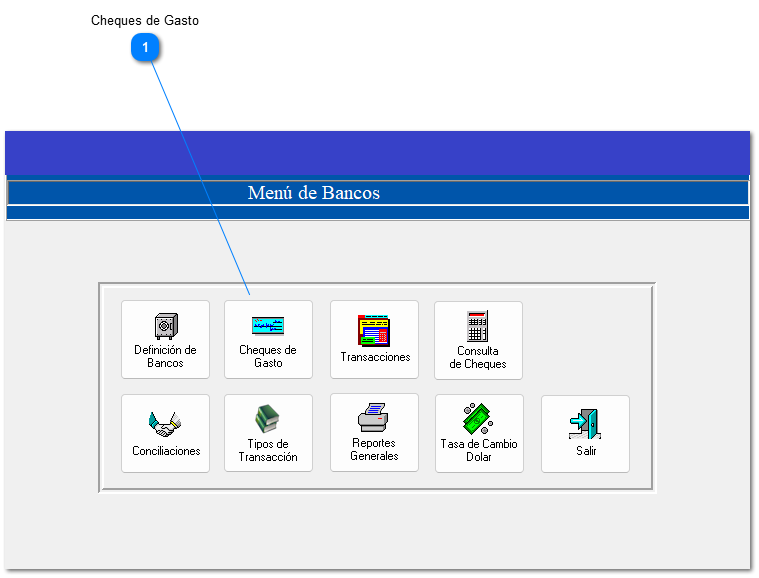Click the cheque icon for Cheques de Gasto

point(268,326)
